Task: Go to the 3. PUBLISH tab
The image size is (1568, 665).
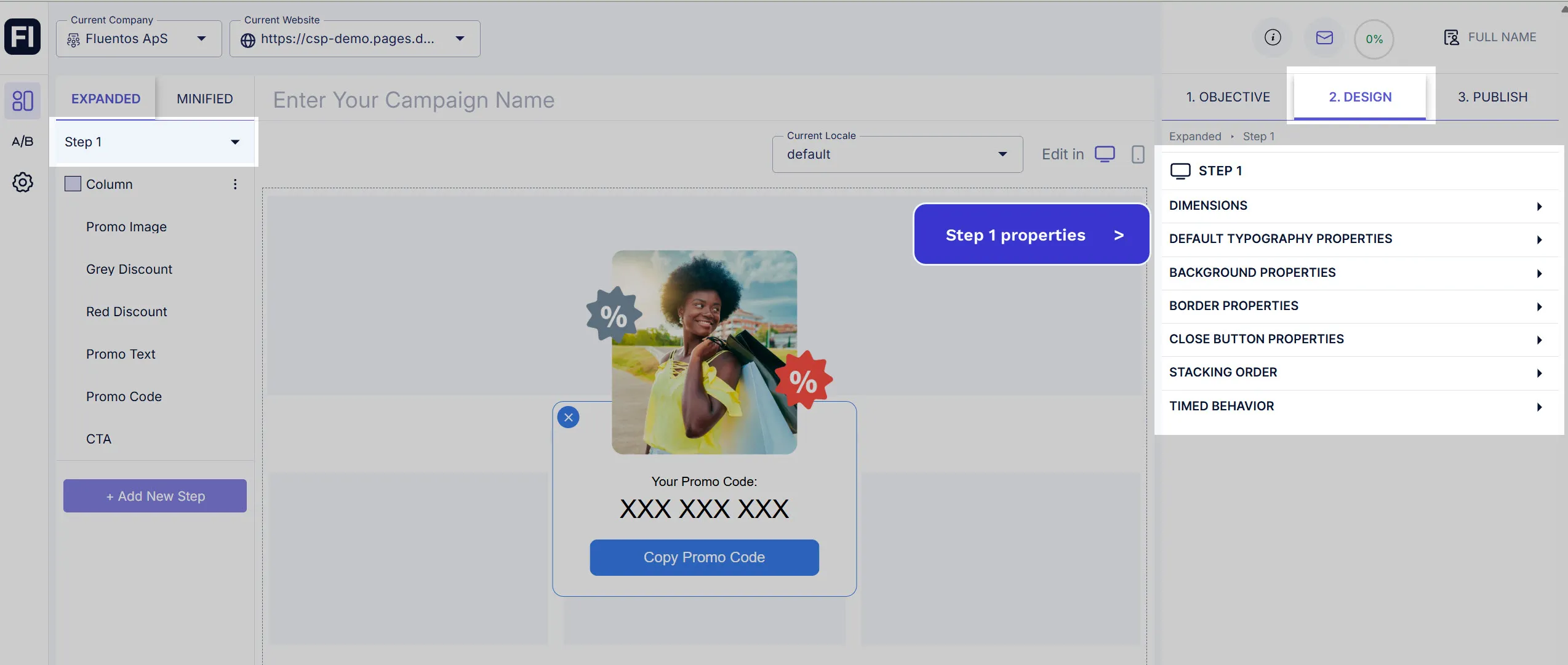Action: coord(1492,97)
